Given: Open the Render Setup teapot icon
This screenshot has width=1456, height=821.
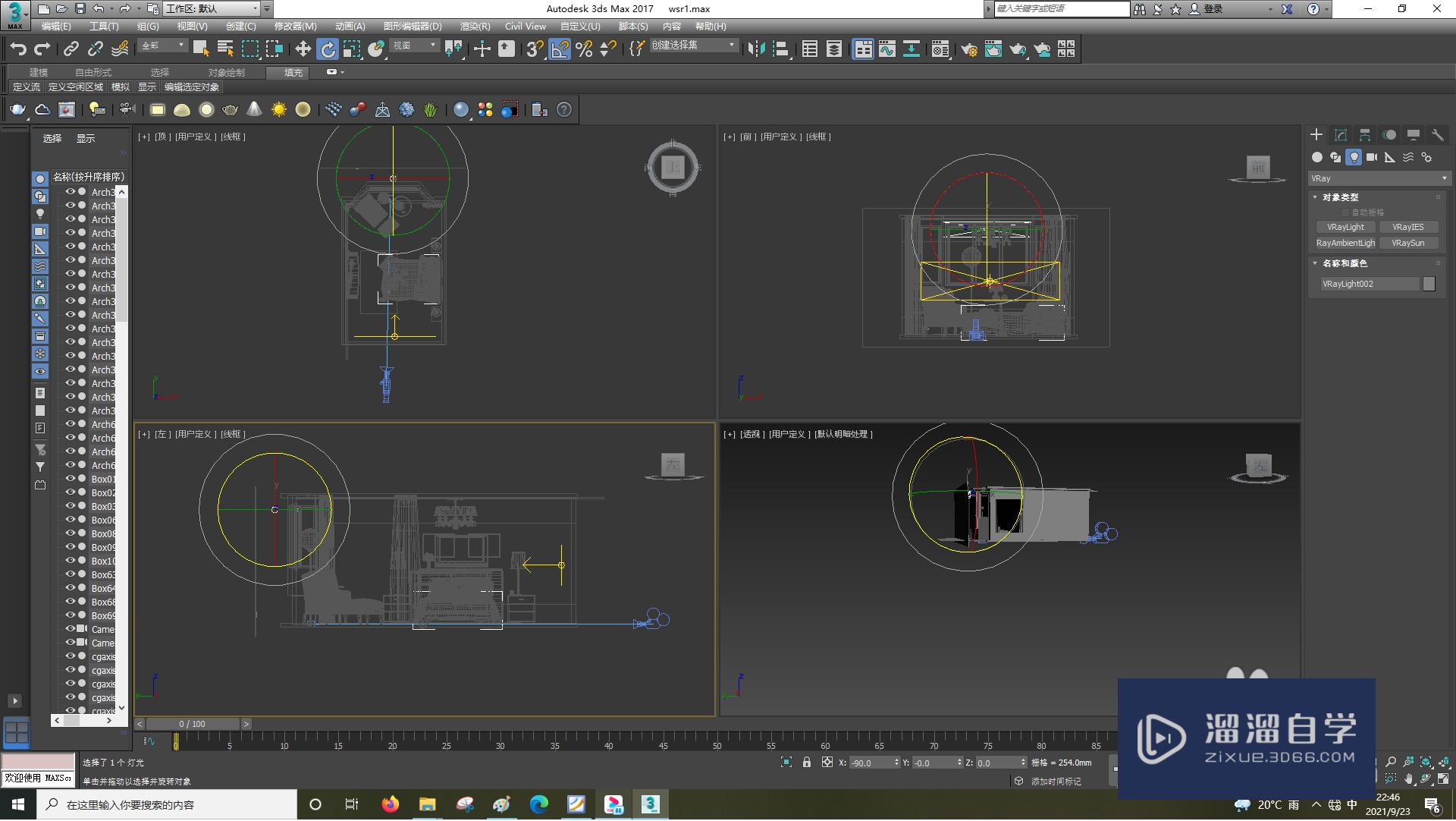Looking at the screenshot, I should tap(969, 49).
